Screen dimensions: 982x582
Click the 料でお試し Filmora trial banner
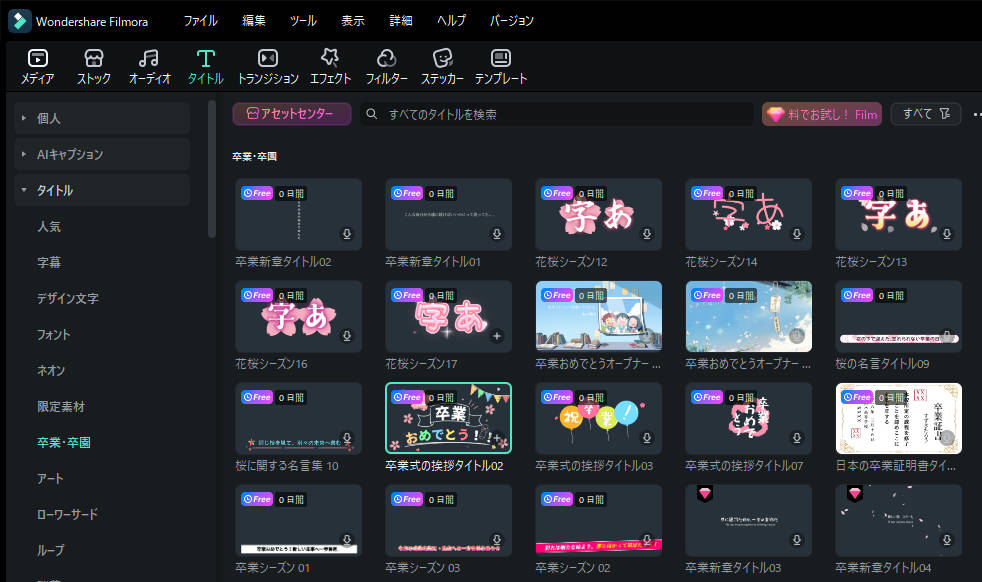[x=821, y=113]
